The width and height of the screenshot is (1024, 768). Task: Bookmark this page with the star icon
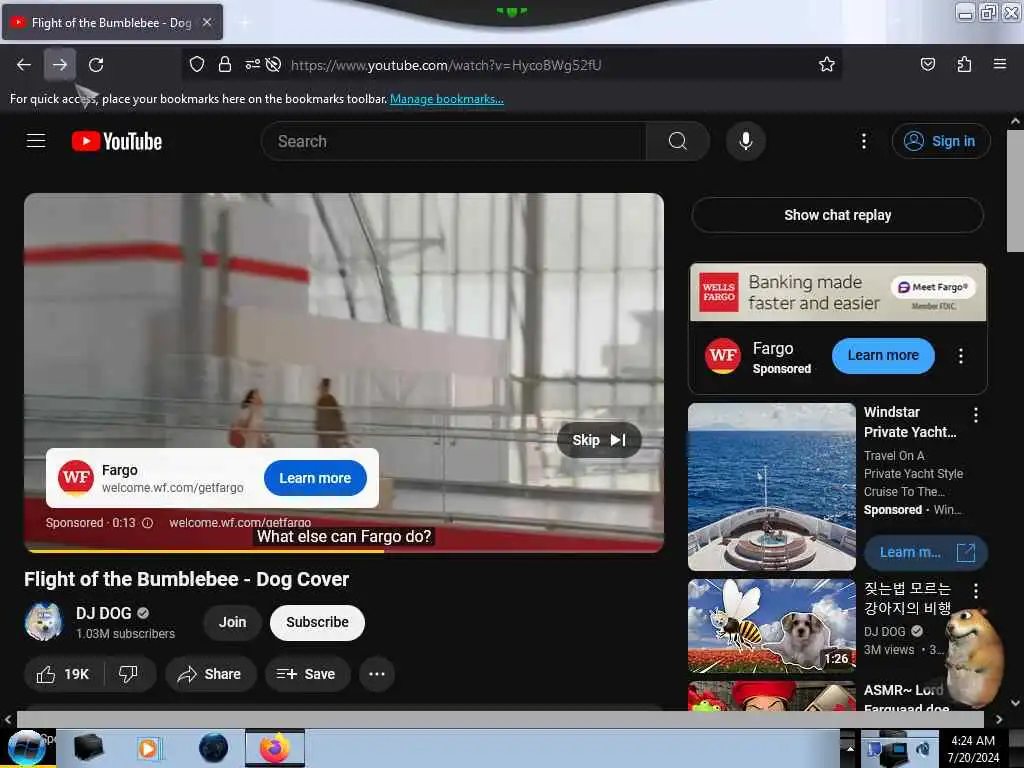click(827, 64)
